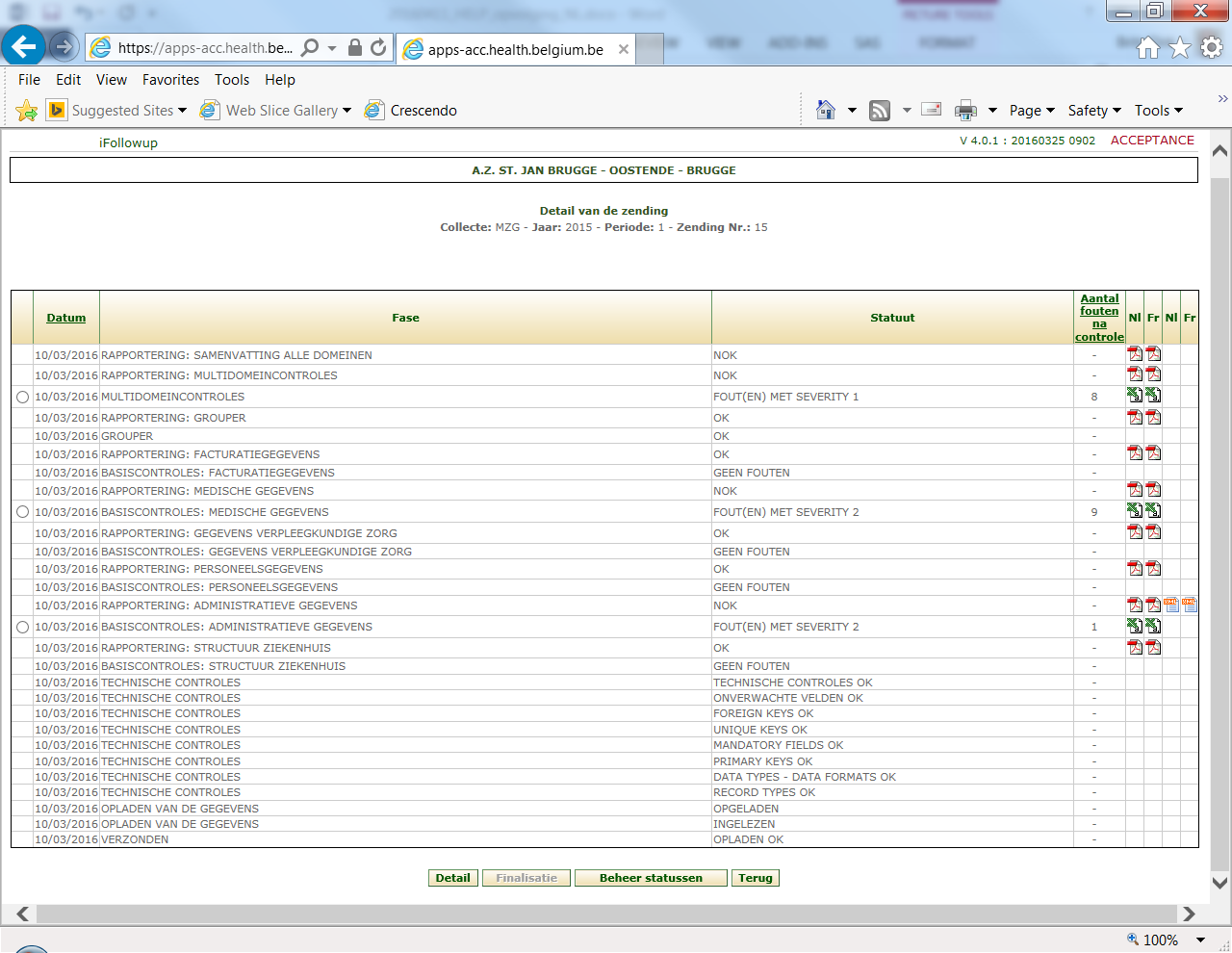Click the iFollowup header label
Viewport: 1232px width, 953px height.
tap(128, 142)
